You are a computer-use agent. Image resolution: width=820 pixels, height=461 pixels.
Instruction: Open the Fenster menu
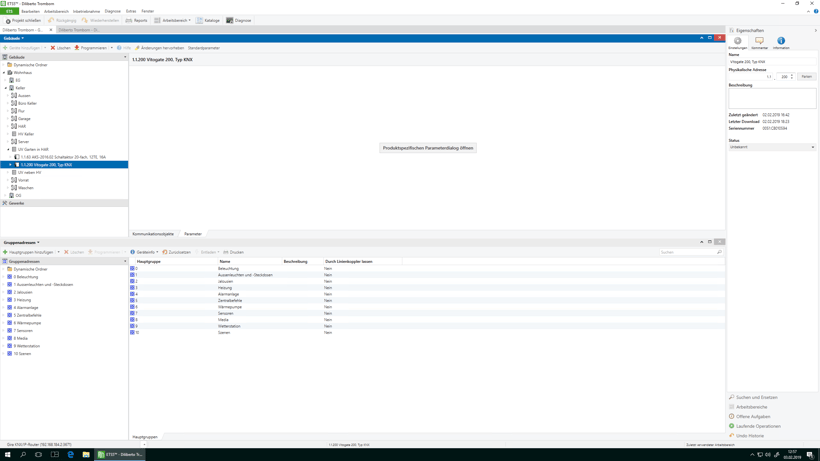click(147, 11)
